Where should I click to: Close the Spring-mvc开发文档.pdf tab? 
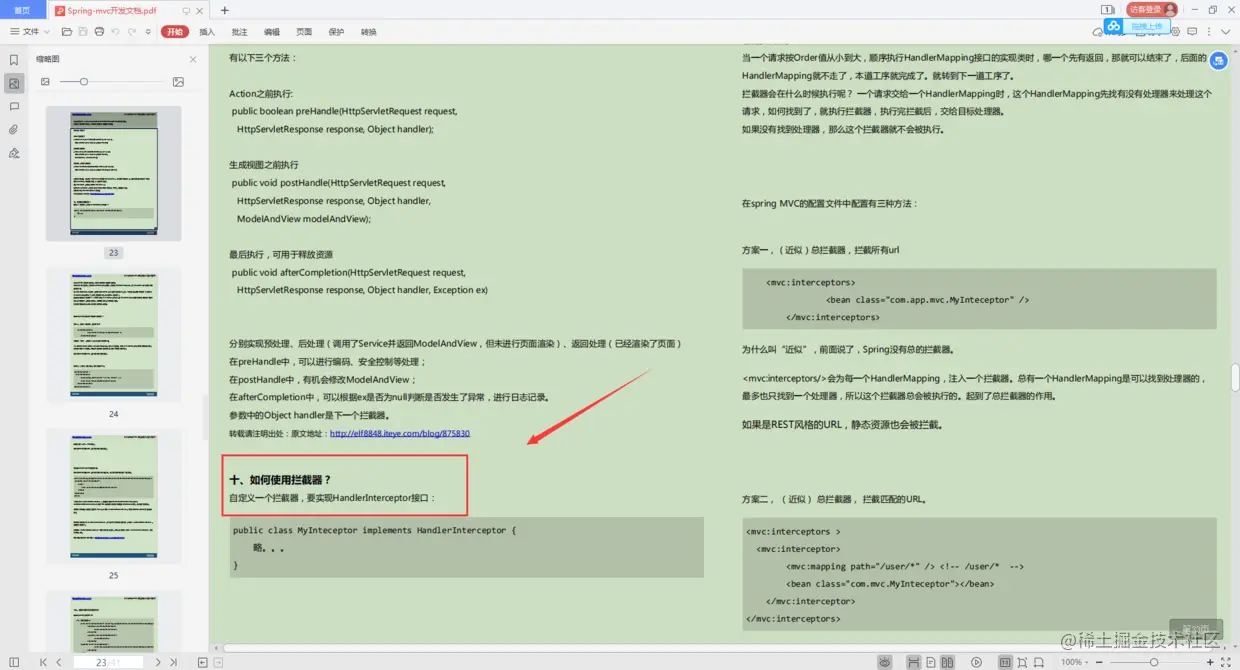[x=200, y=10]
